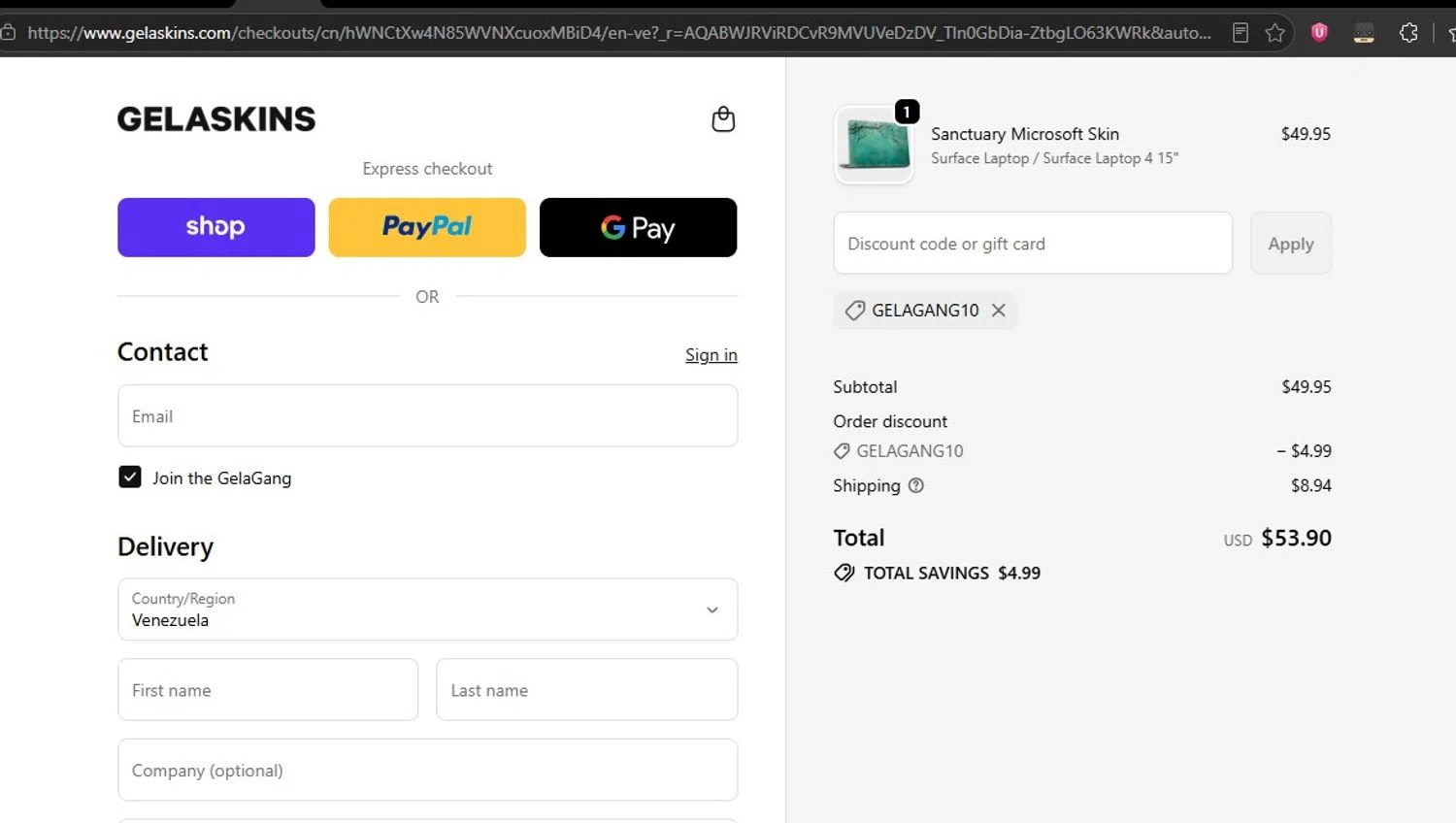Click the Apply discount button
Image resolution: width=1456 pixels, height=823 pixels.
[x=1291, y=244]
